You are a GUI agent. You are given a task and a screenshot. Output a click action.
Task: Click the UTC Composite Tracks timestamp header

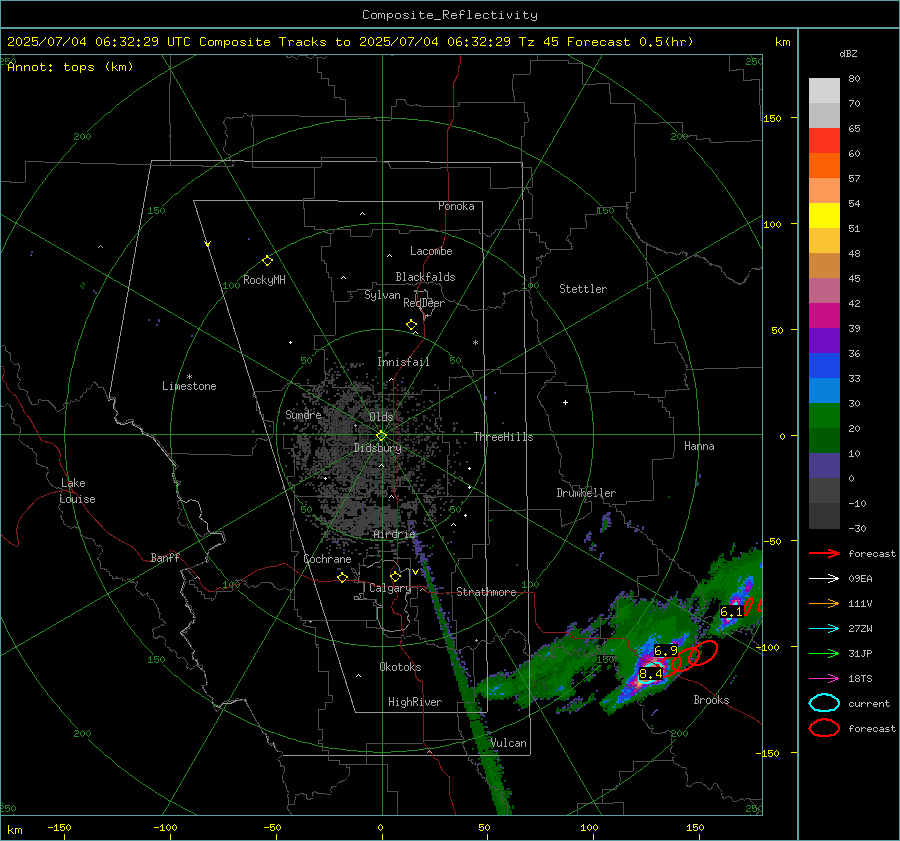(x=350, y=42)
